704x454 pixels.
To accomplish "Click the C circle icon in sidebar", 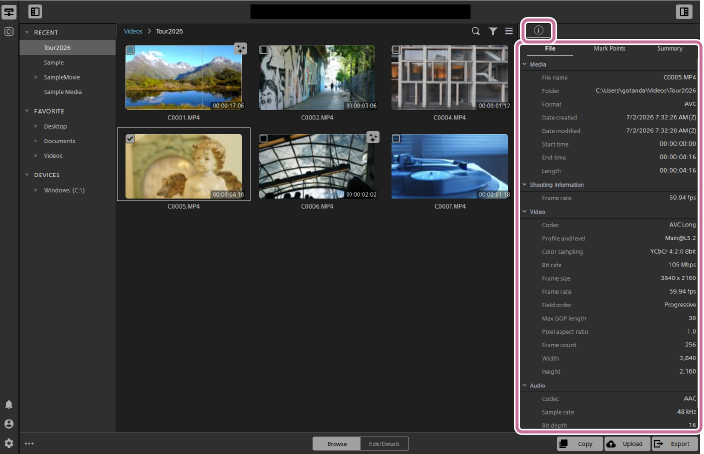I will coord(9,31).
